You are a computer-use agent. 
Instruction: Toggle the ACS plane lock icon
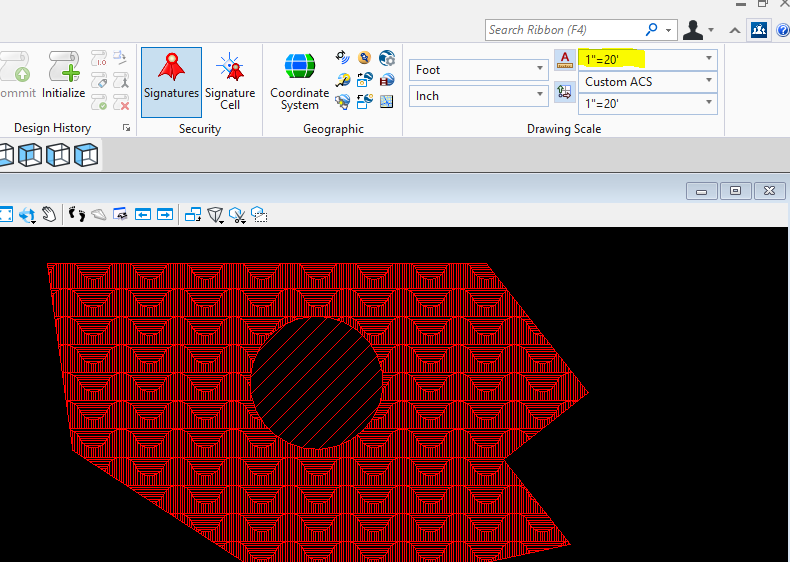click(x=565, y=92)
